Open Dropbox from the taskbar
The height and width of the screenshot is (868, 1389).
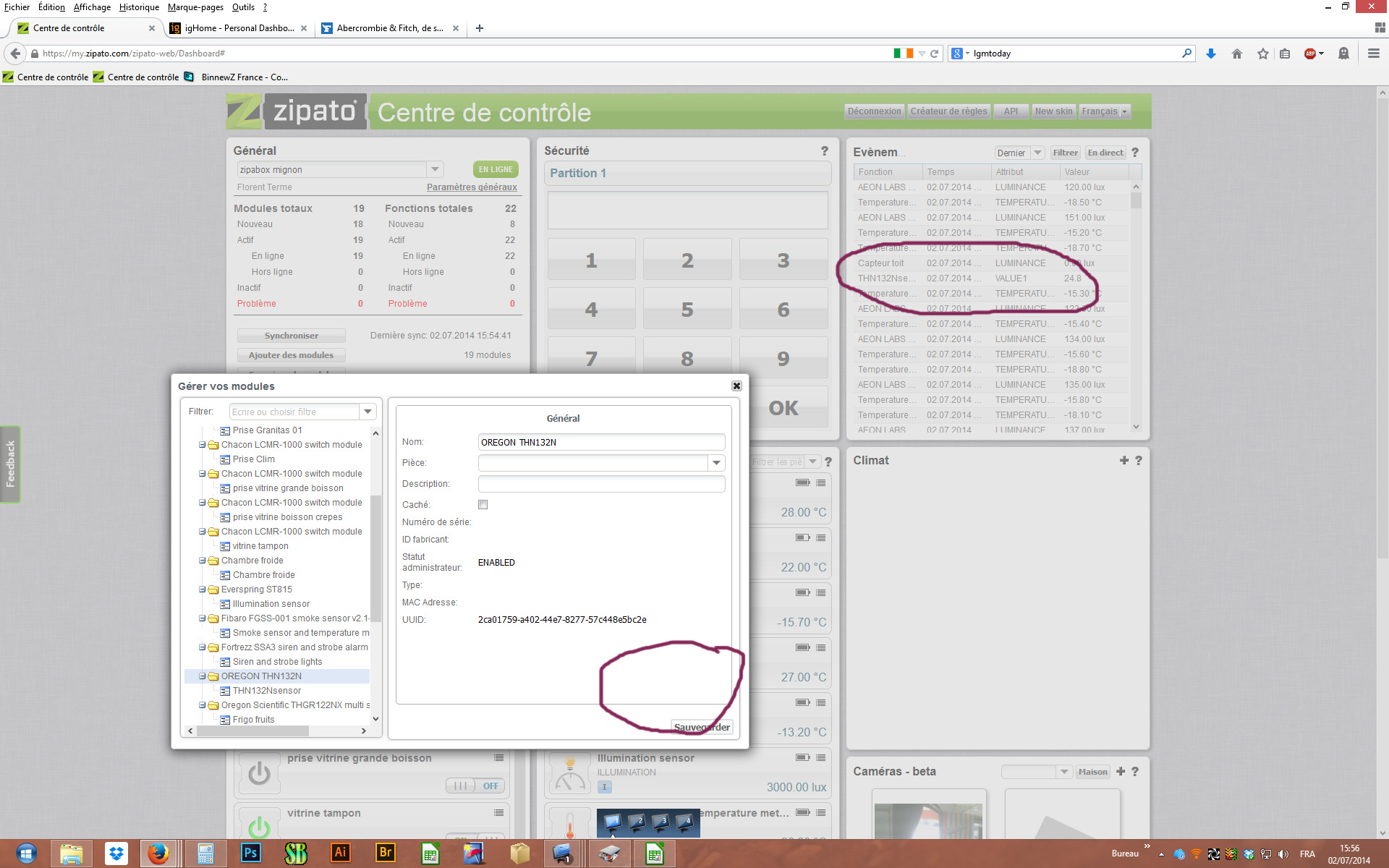click(x=116, y=853)
